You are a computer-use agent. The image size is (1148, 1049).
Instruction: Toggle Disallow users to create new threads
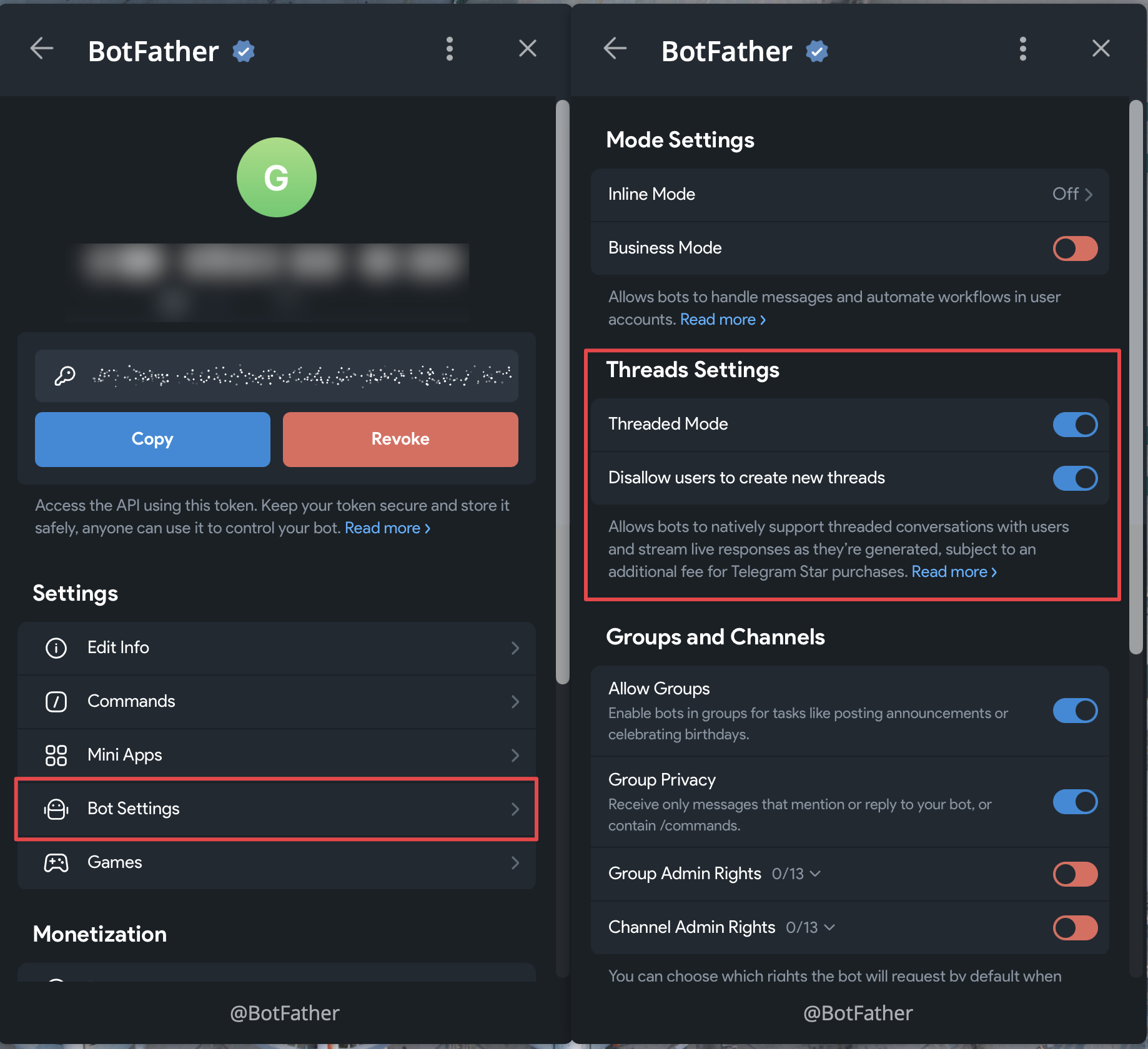[1075, 478]
